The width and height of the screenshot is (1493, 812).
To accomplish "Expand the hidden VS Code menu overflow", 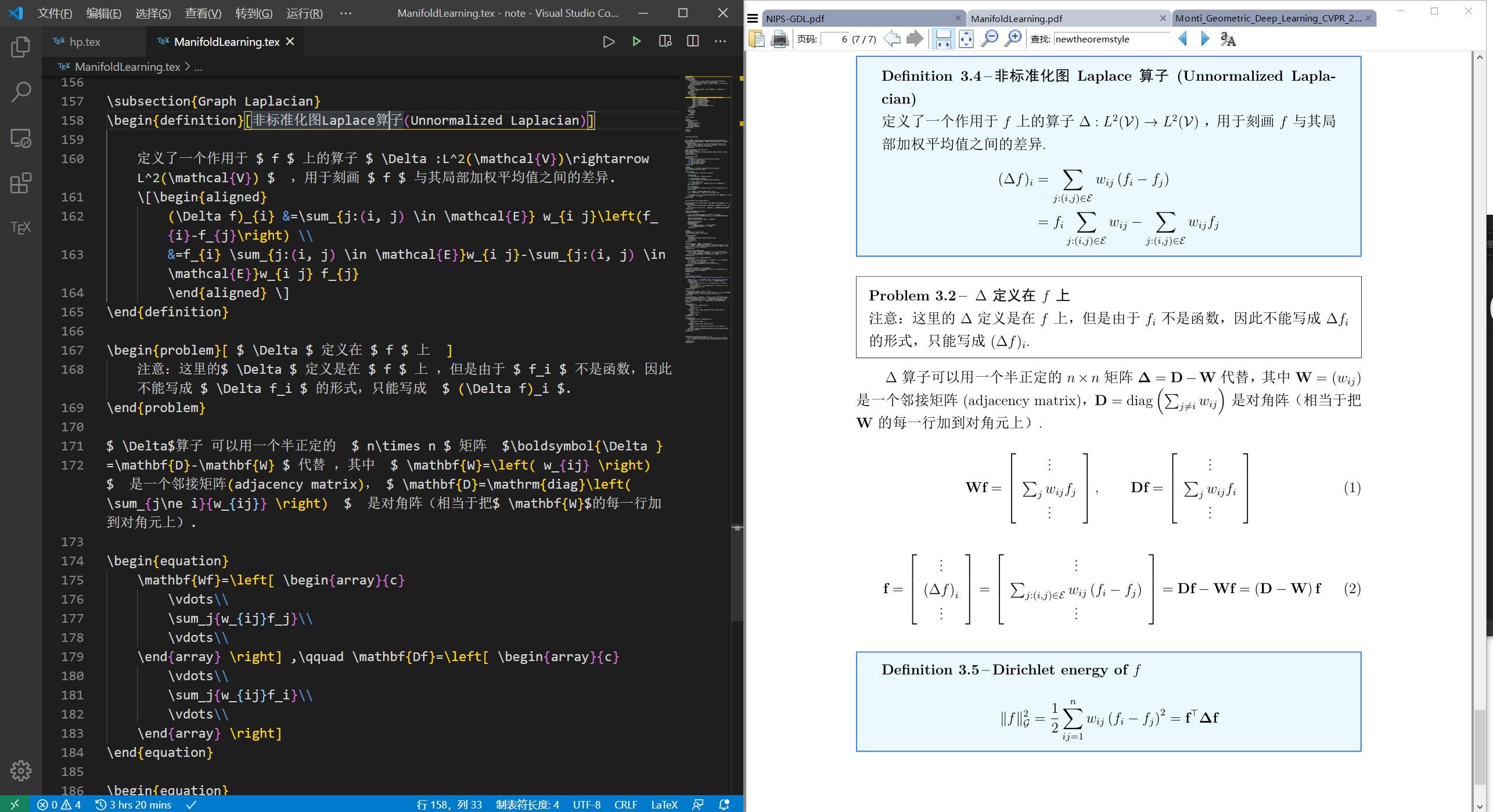I will (346, 13).
